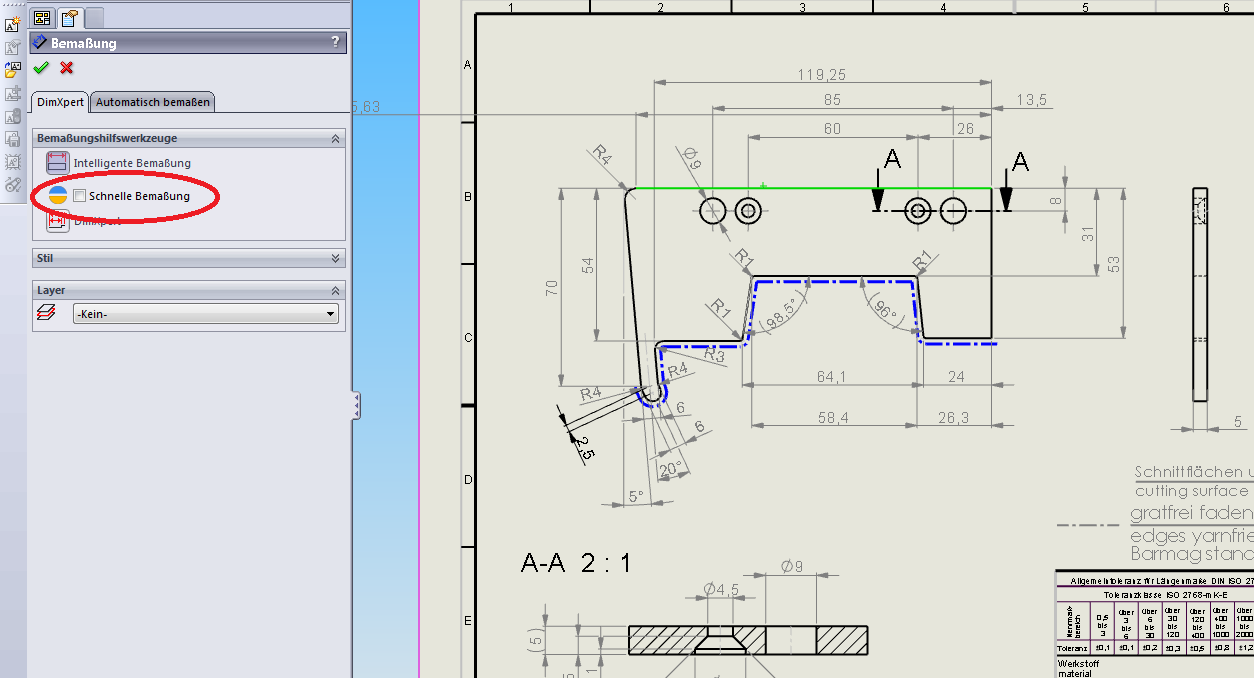Open help for the Bemaßung panel

(335, 43)
